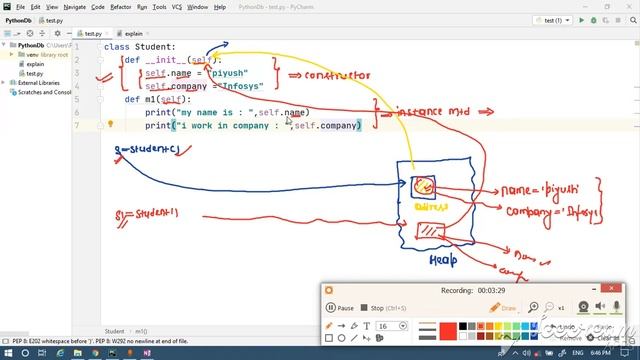
Task: Open the Refactor menu
Action: tap(121, 7)
